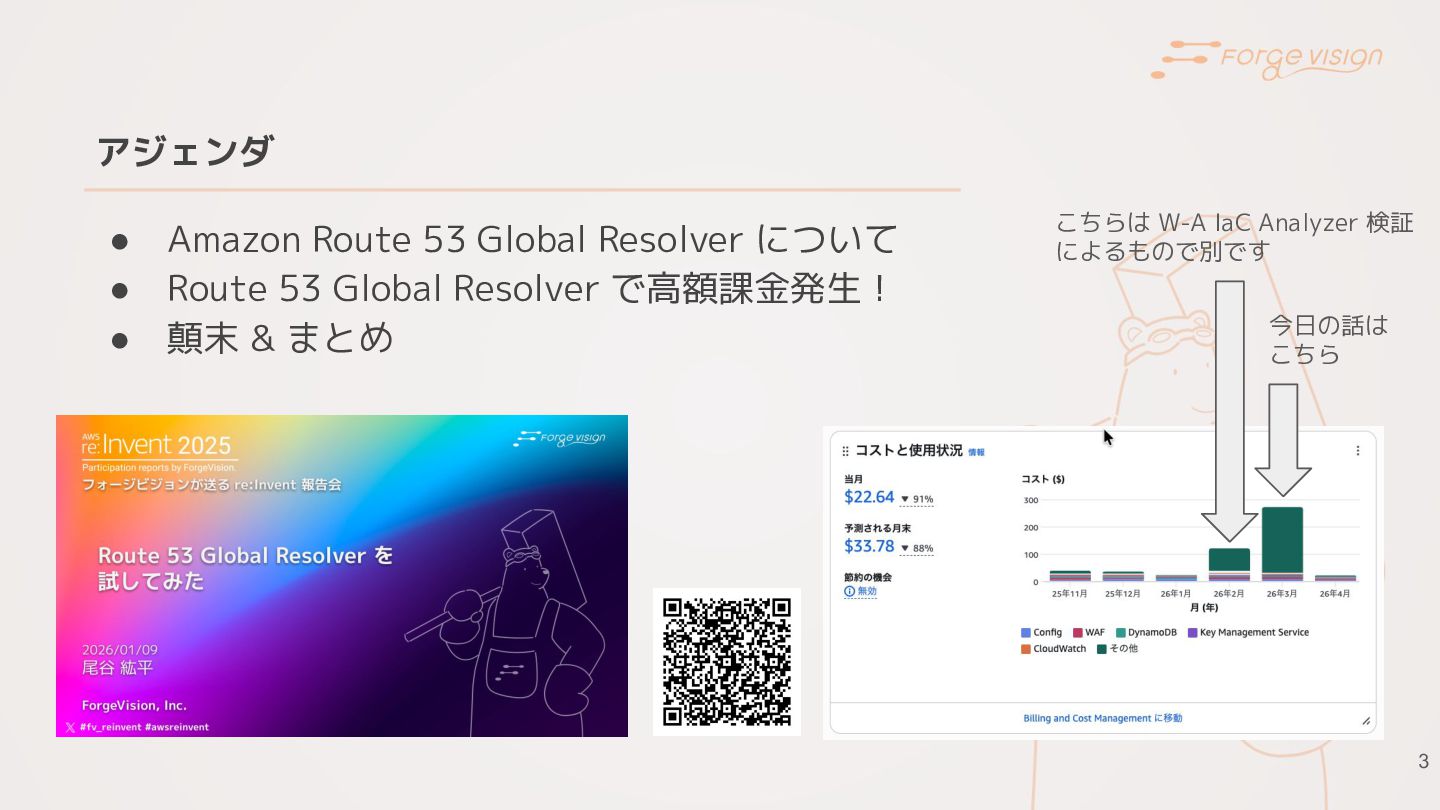Click the 91% decrease indicator
This screenshot has width=1440, height=810.
[x=917, y=499]
